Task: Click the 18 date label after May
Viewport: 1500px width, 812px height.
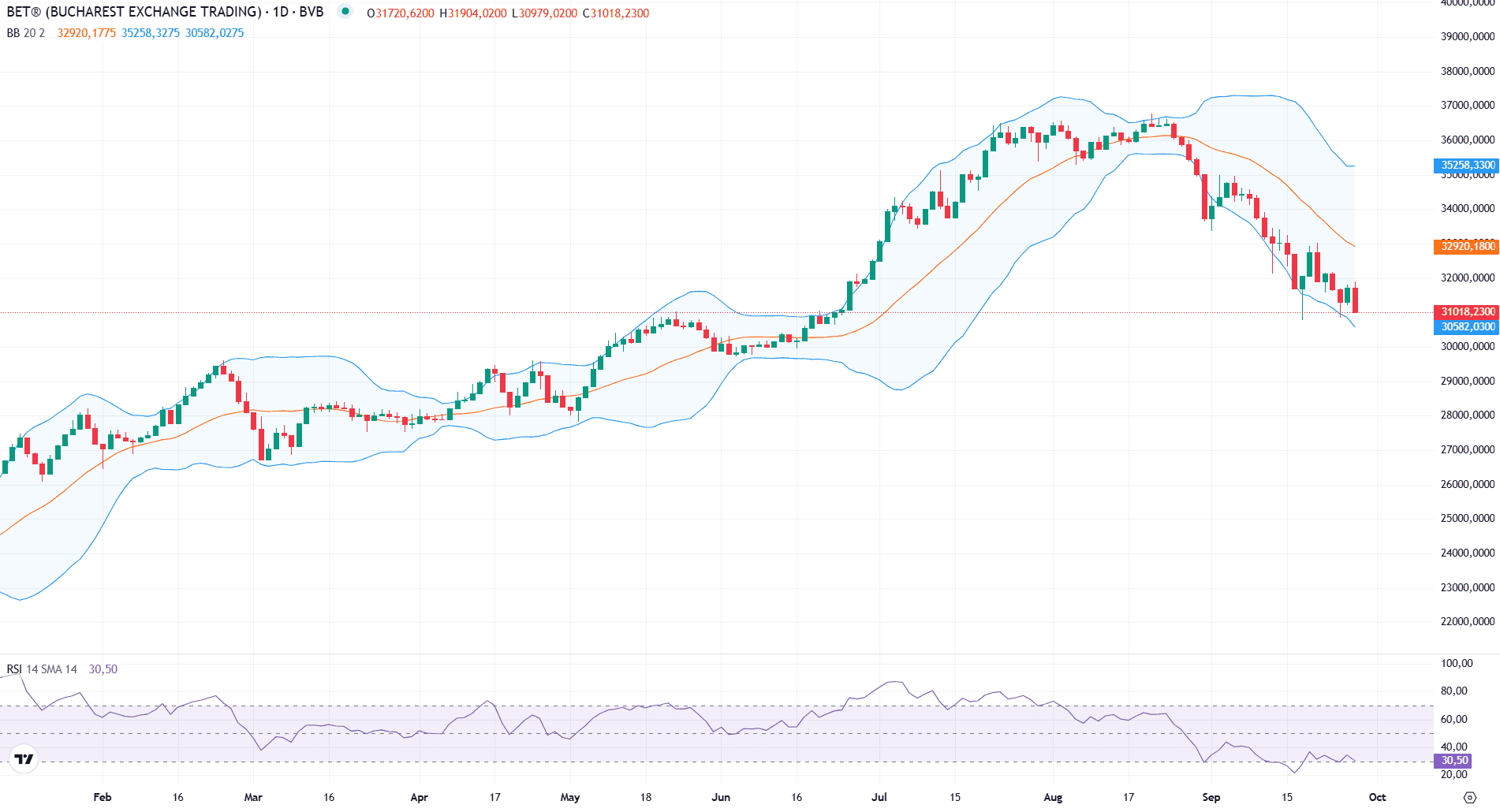Action: 646,798
